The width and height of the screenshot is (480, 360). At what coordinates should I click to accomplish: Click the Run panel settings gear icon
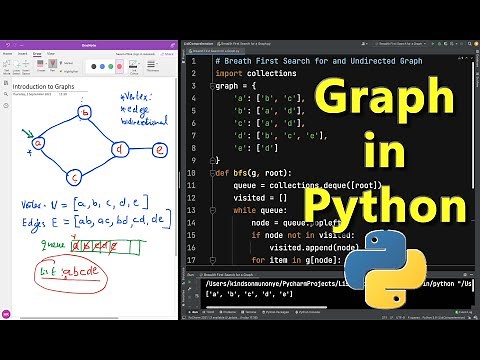[x=465, y=274]
